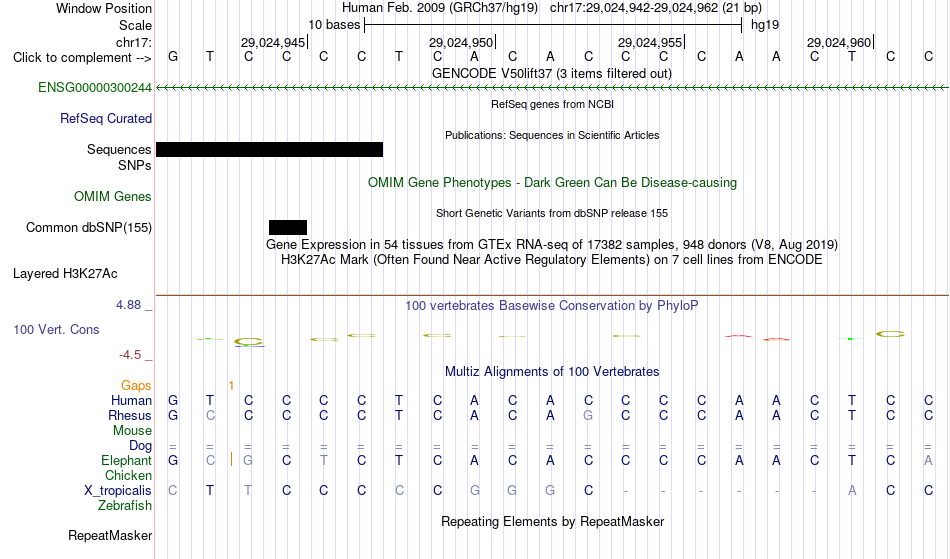Click the black Sequences item bar
The width and height of the screenshot is (950, 559).
pos(270,150)
